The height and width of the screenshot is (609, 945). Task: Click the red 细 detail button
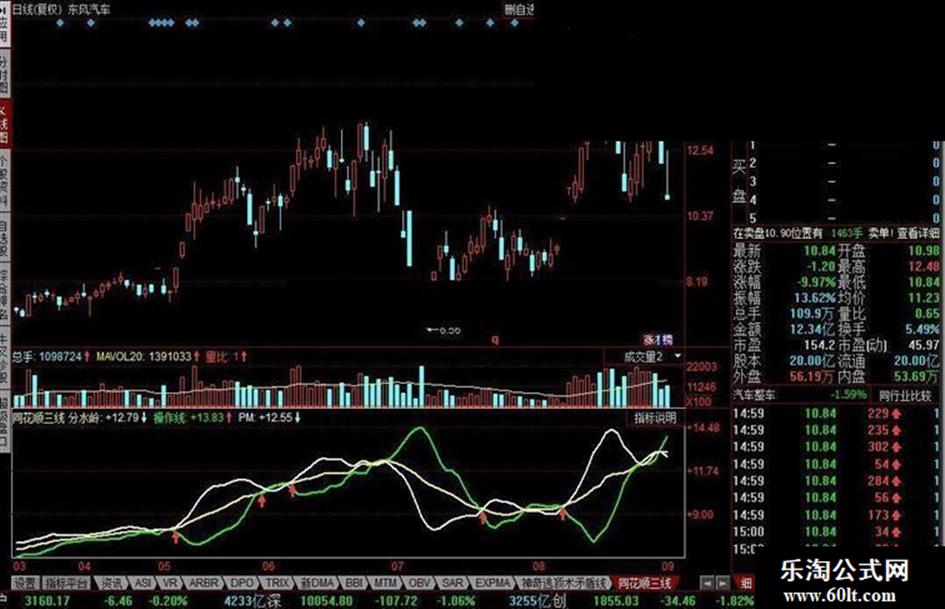tap(746, 583)
